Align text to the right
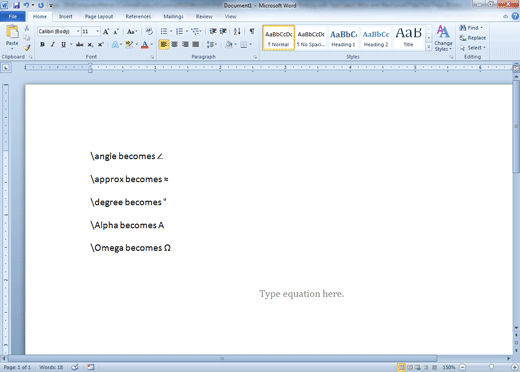The image size is (520, 372). (185, 44)
